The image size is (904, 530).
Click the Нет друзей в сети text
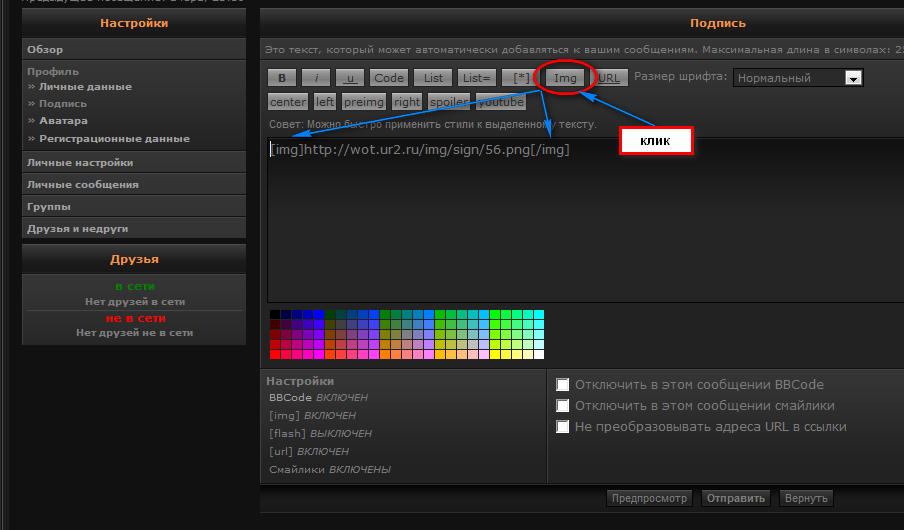coord(135,302)
